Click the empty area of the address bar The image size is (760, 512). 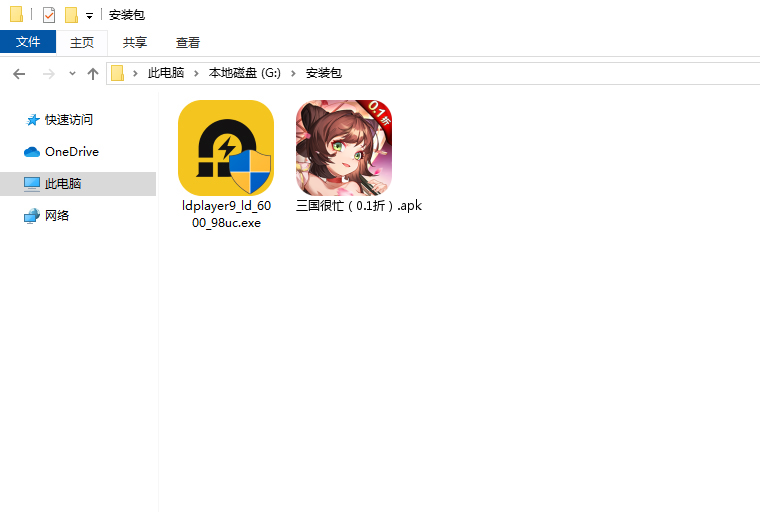click(x=550, y=74)
